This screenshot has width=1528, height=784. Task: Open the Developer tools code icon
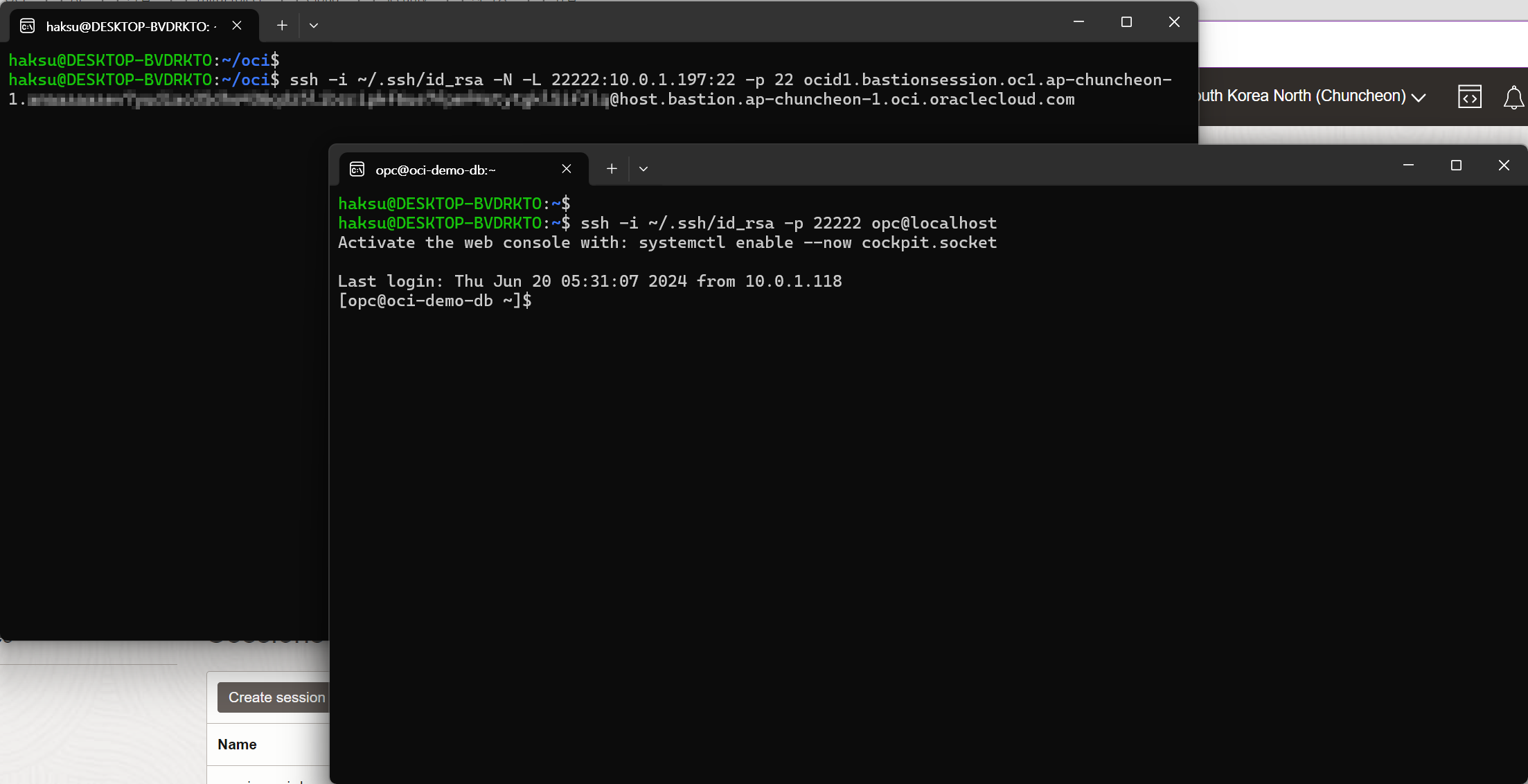click(x=1469, y=97)
